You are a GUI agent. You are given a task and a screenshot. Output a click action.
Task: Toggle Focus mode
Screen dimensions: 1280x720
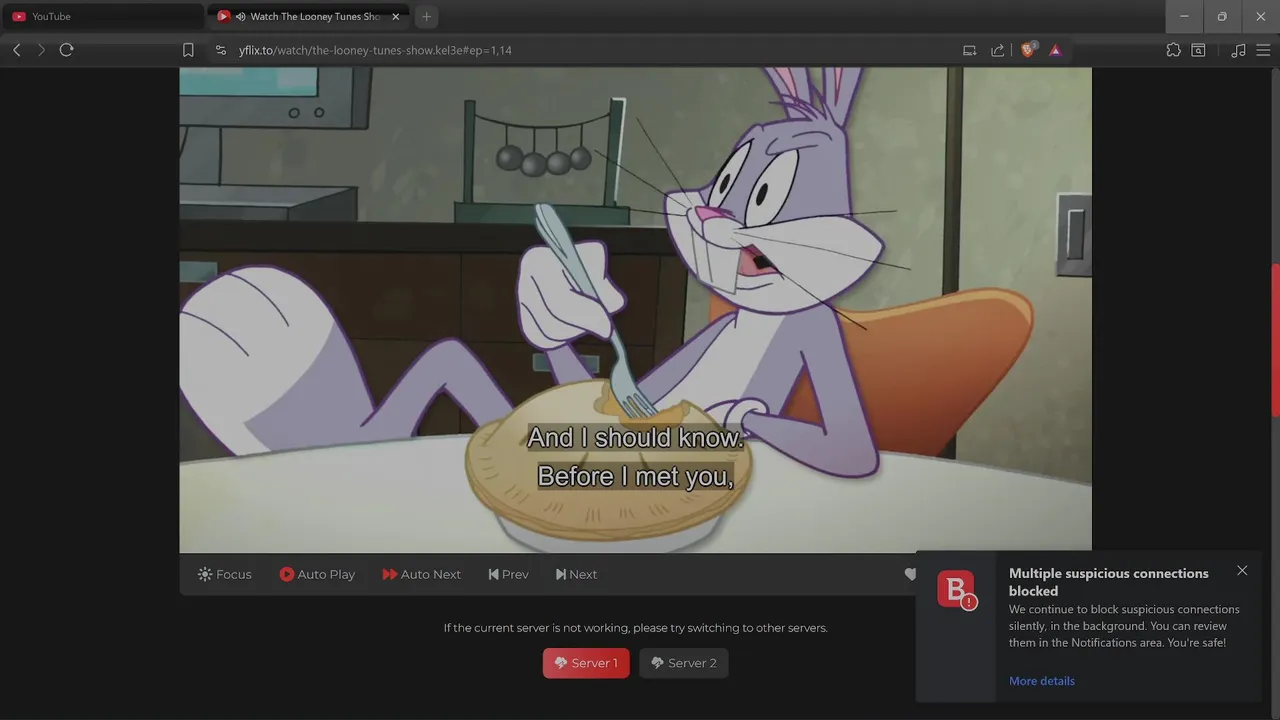(x=225, y=574)
